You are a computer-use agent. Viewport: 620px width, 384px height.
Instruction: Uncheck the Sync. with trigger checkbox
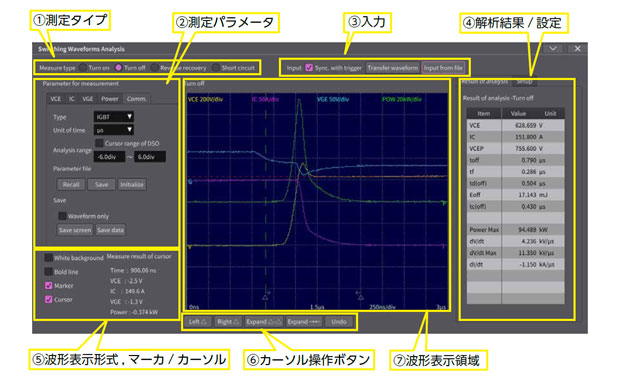pyautogui.click(x=309, y=68)
